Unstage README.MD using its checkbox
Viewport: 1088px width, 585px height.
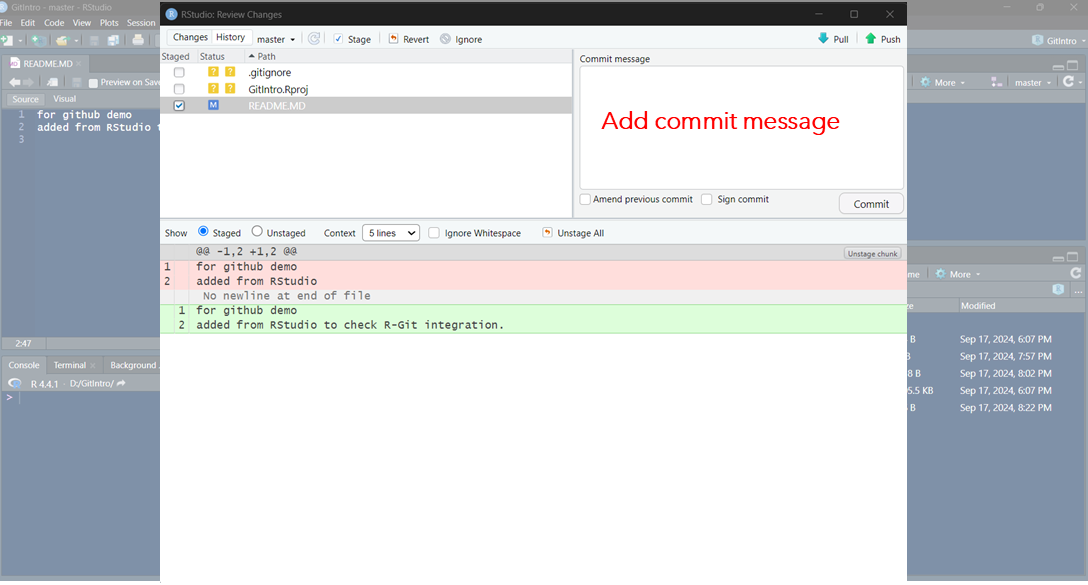[x=179, y=105]
